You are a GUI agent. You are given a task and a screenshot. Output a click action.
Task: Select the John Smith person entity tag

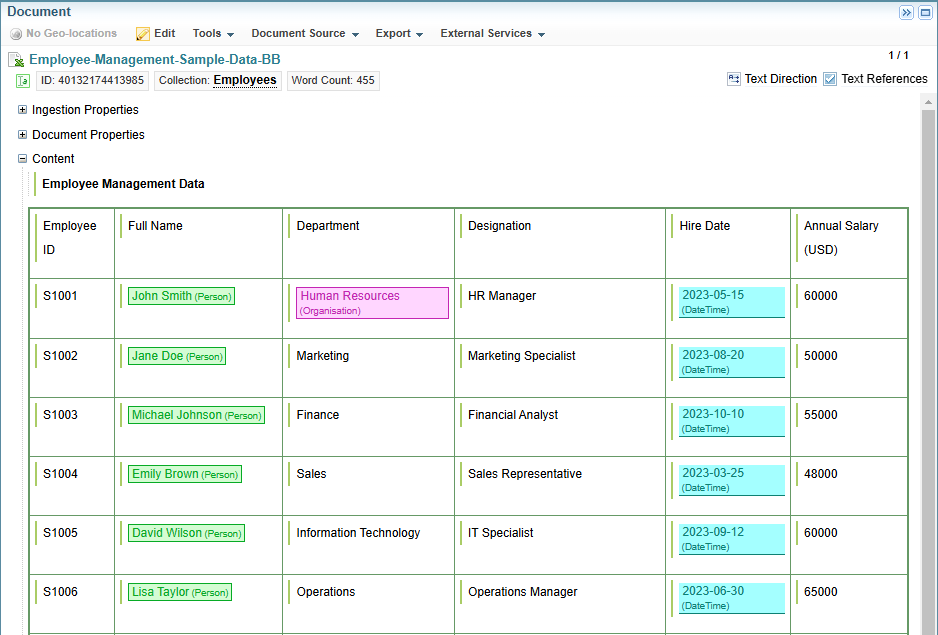coord(181,296)
